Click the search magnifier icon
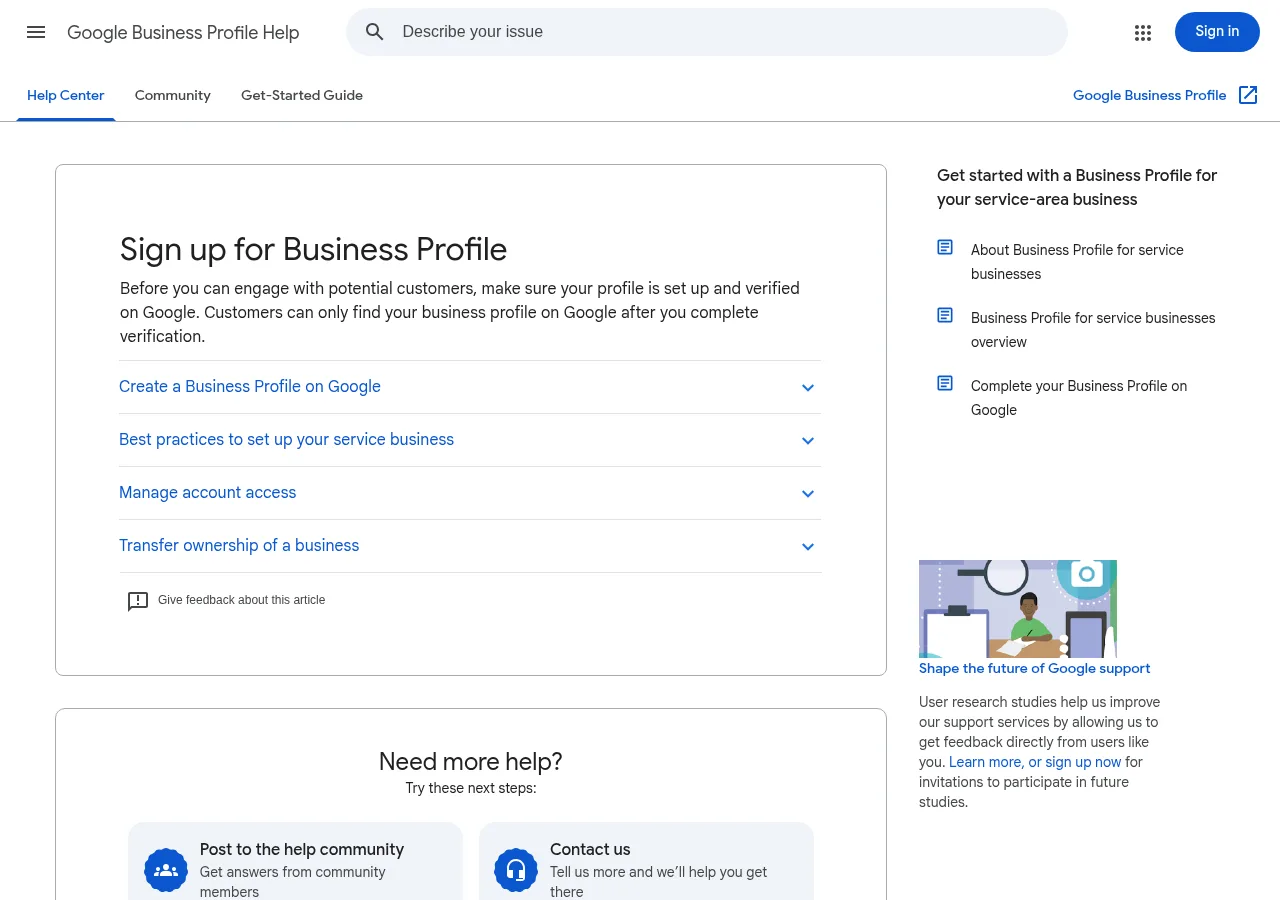1280x900 pixels. [x=375, y=32]
